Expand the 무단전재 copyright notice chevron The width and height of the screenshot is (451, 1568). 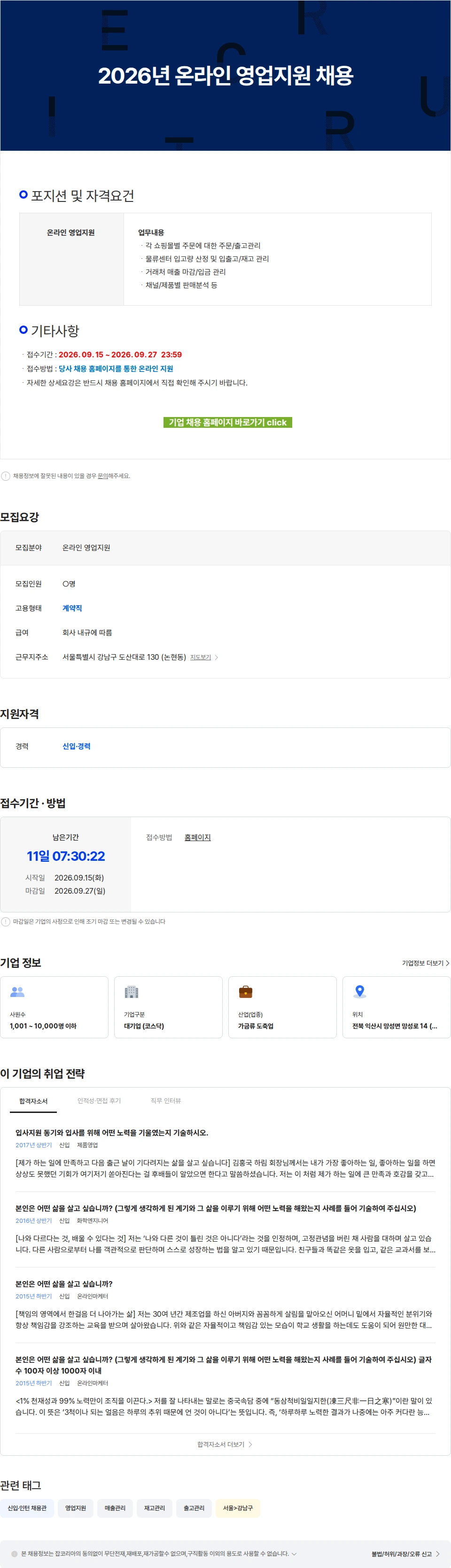tap(295, 1553)
